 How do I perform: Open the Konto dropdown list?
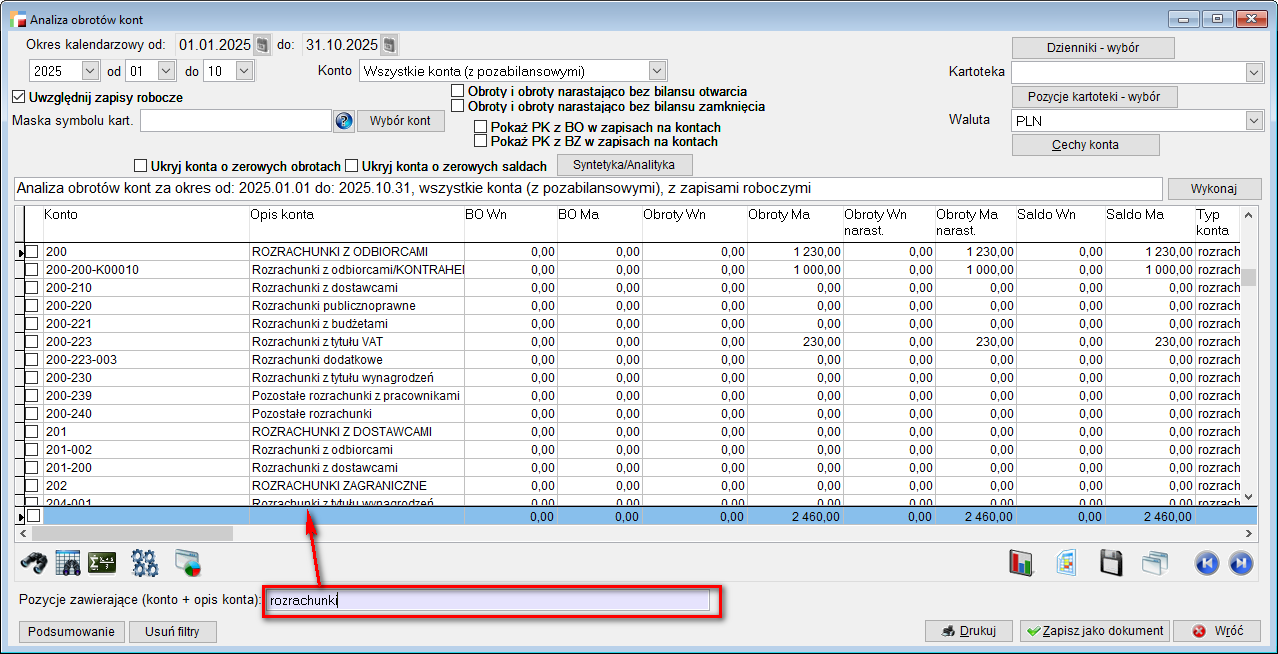[x=657, y=71]
